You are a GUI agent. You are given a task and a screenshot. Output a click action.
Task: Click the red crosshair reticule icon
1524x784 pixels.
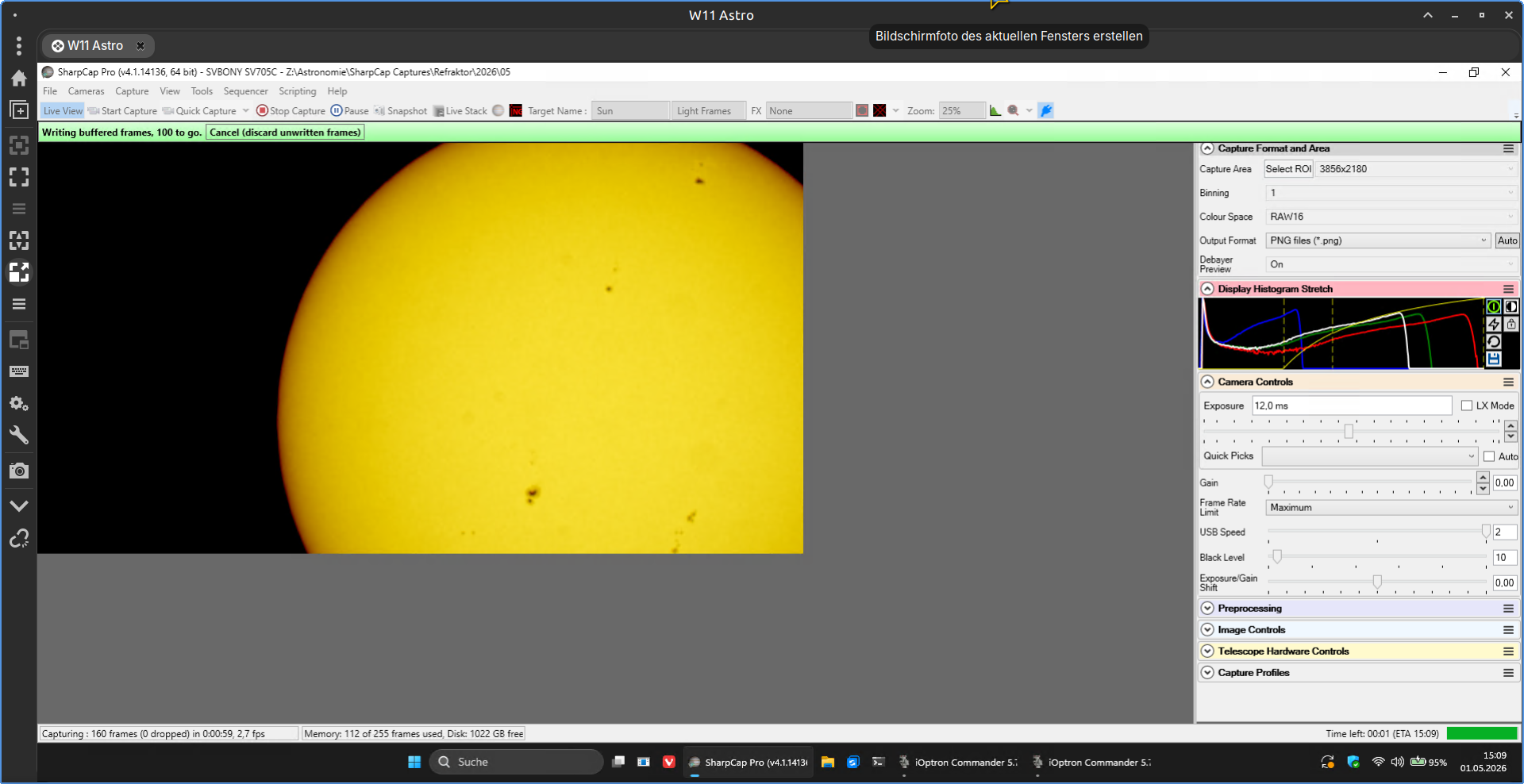[879, 110]
